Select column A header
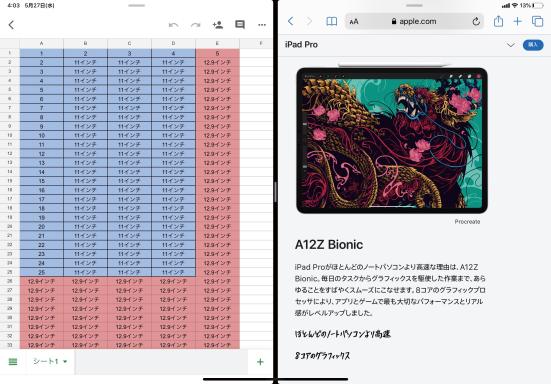 point(41,43)
